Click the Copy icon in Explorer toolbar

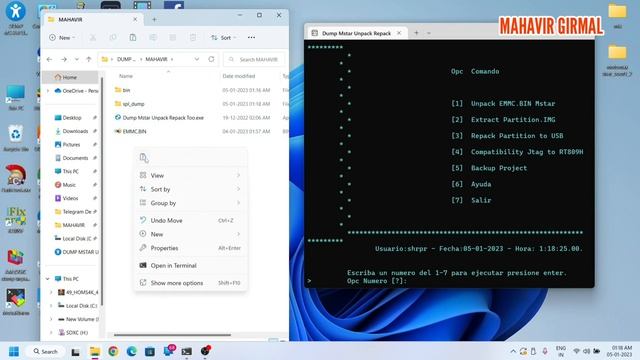113,38
